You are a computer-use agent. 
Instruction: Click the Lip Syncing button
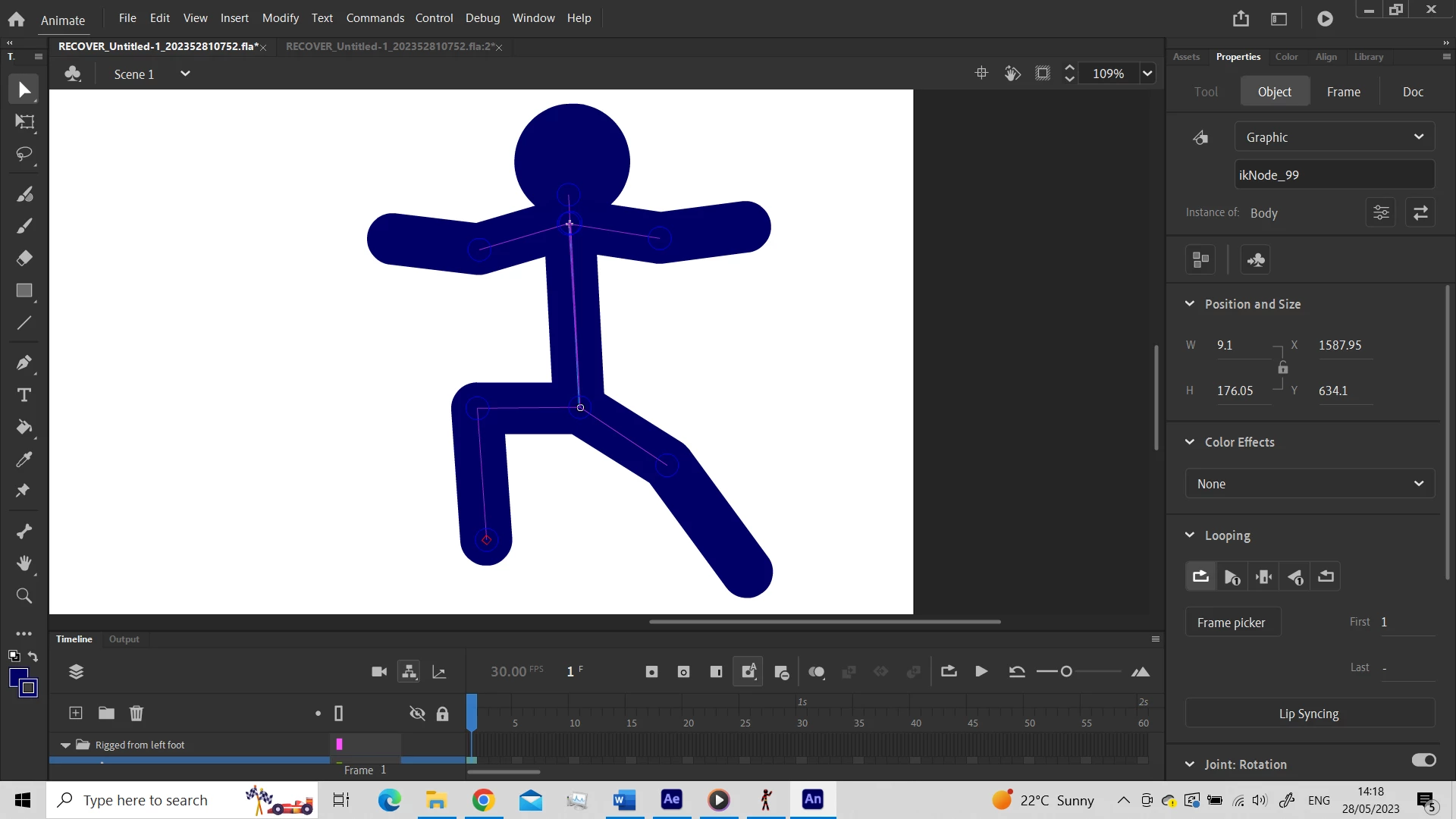click(x=1308, y=714)
